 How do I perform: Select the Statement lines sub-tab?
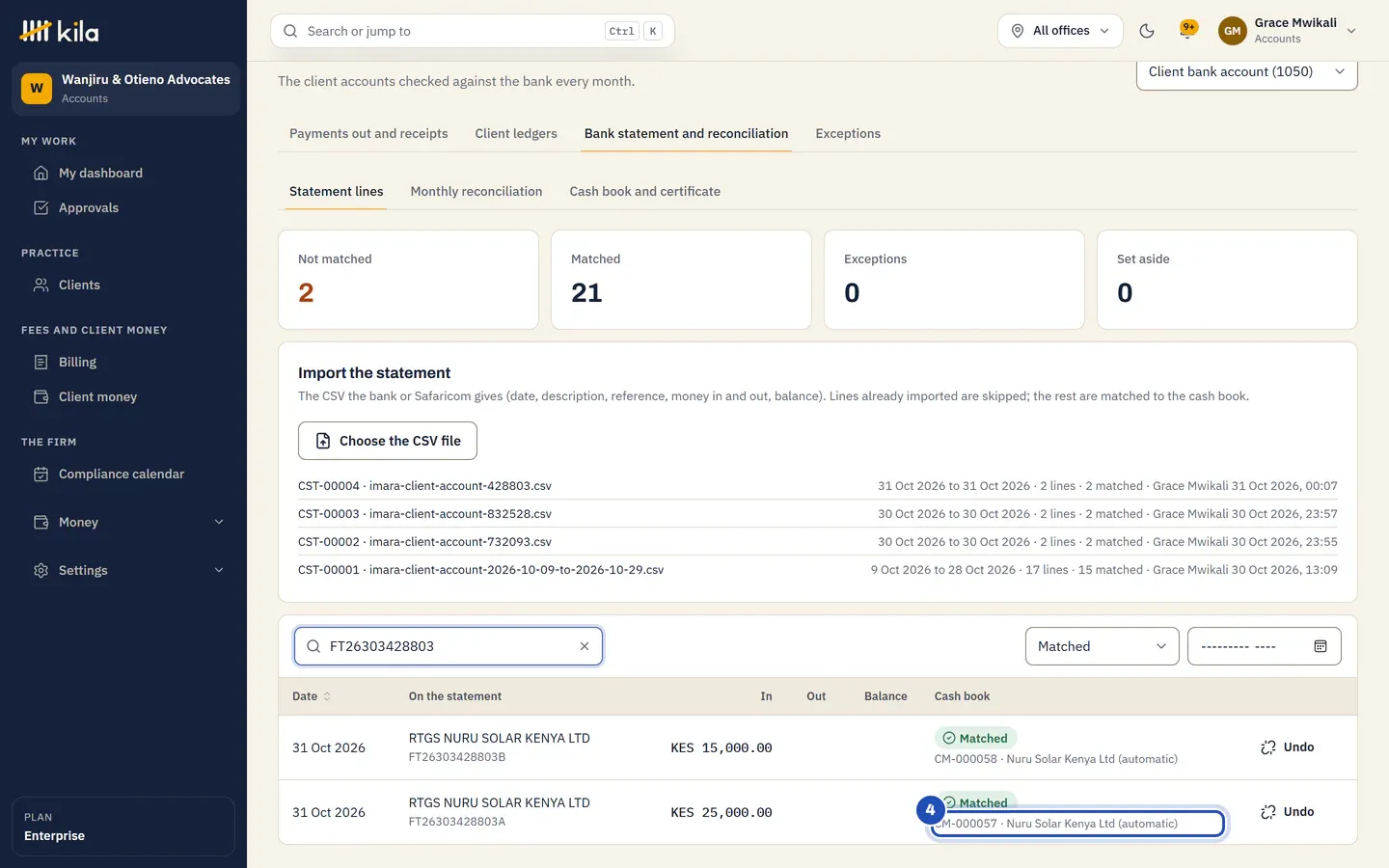click(x=337, y=192)
